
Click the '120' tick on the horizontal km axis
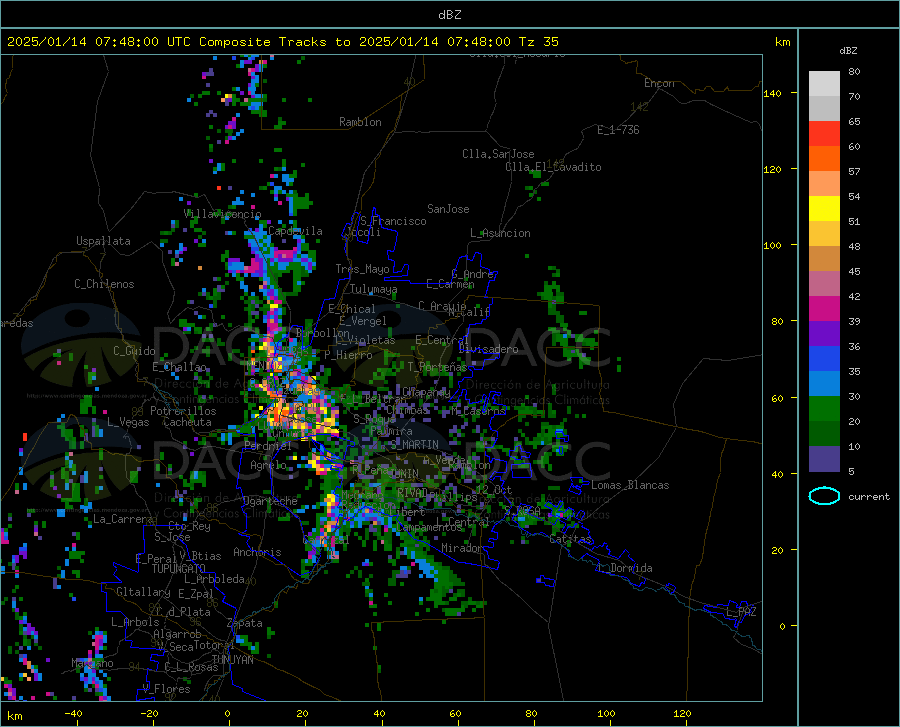coord(682,713)
